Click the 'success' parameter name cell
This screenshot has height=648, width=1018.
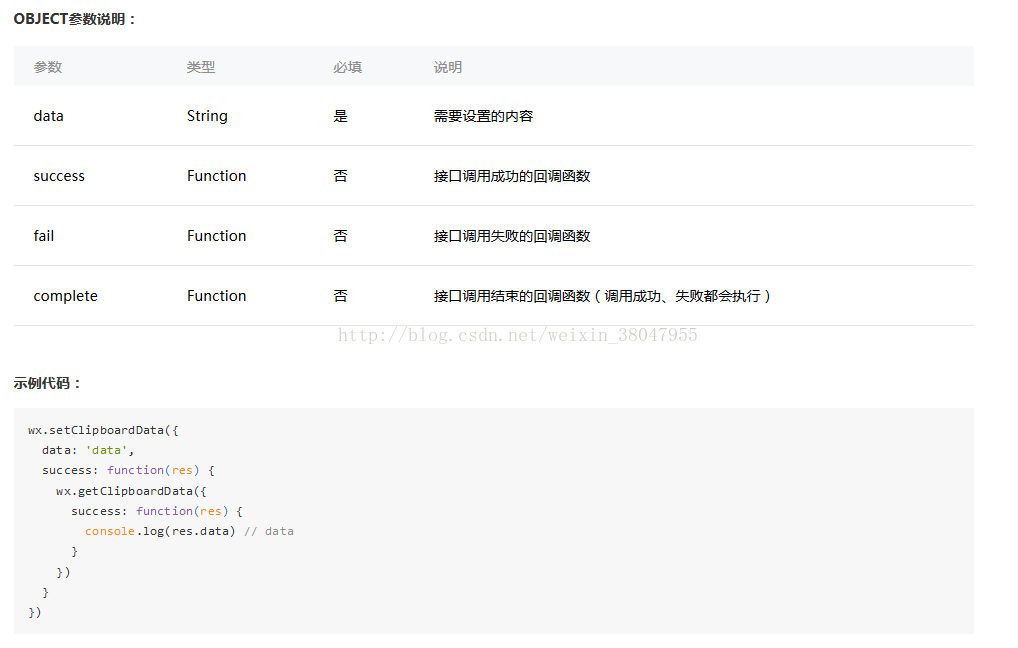coord(59,176)
